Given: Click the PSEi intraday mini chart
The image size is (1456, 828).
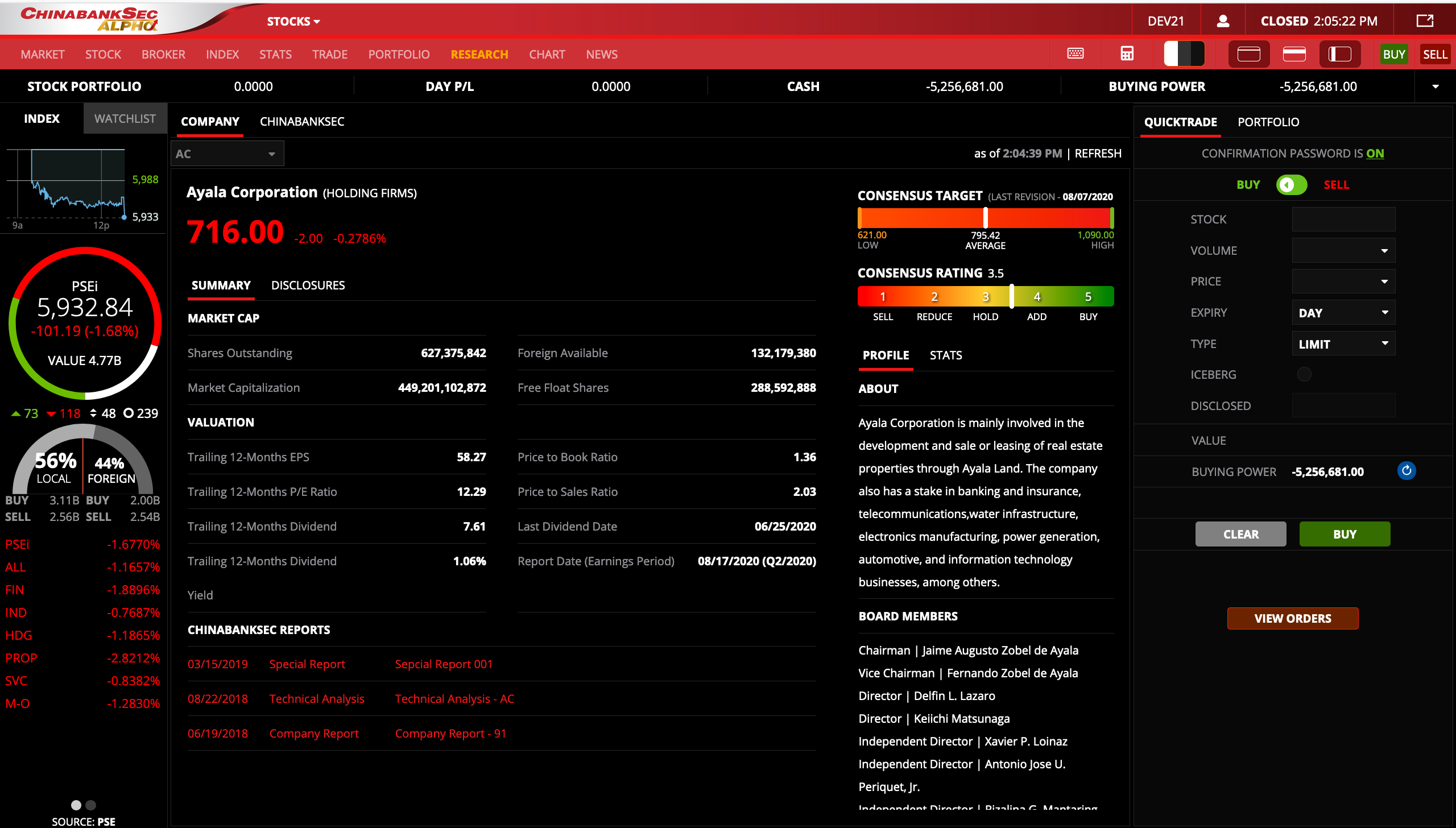Looking at the screenshot, I should (x=66, y=185).
